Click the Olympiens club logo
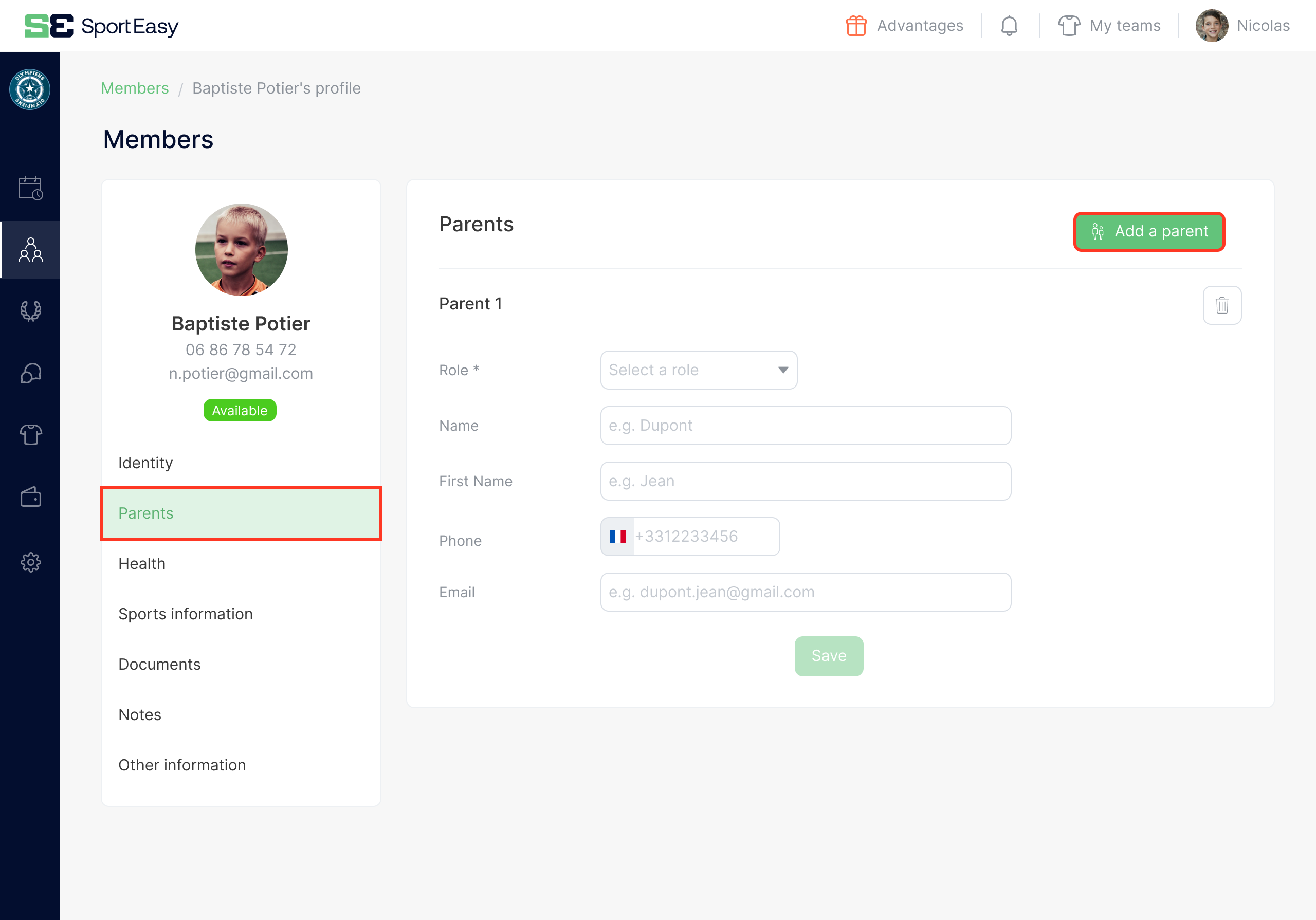 pyautogui.click(x=30, y=89)
